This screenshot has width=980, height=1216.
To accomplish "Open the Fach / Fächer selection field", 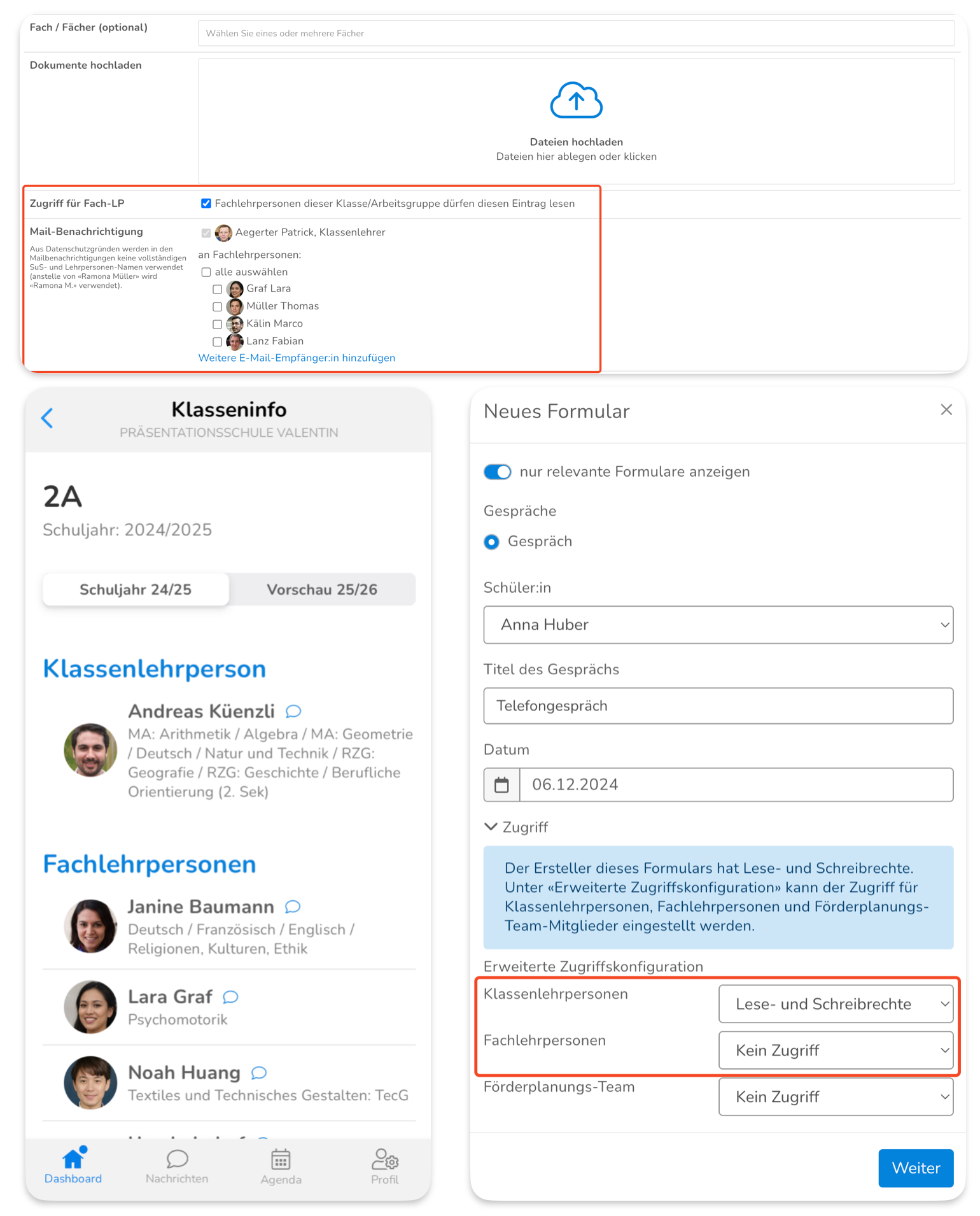I will point(576,33).
